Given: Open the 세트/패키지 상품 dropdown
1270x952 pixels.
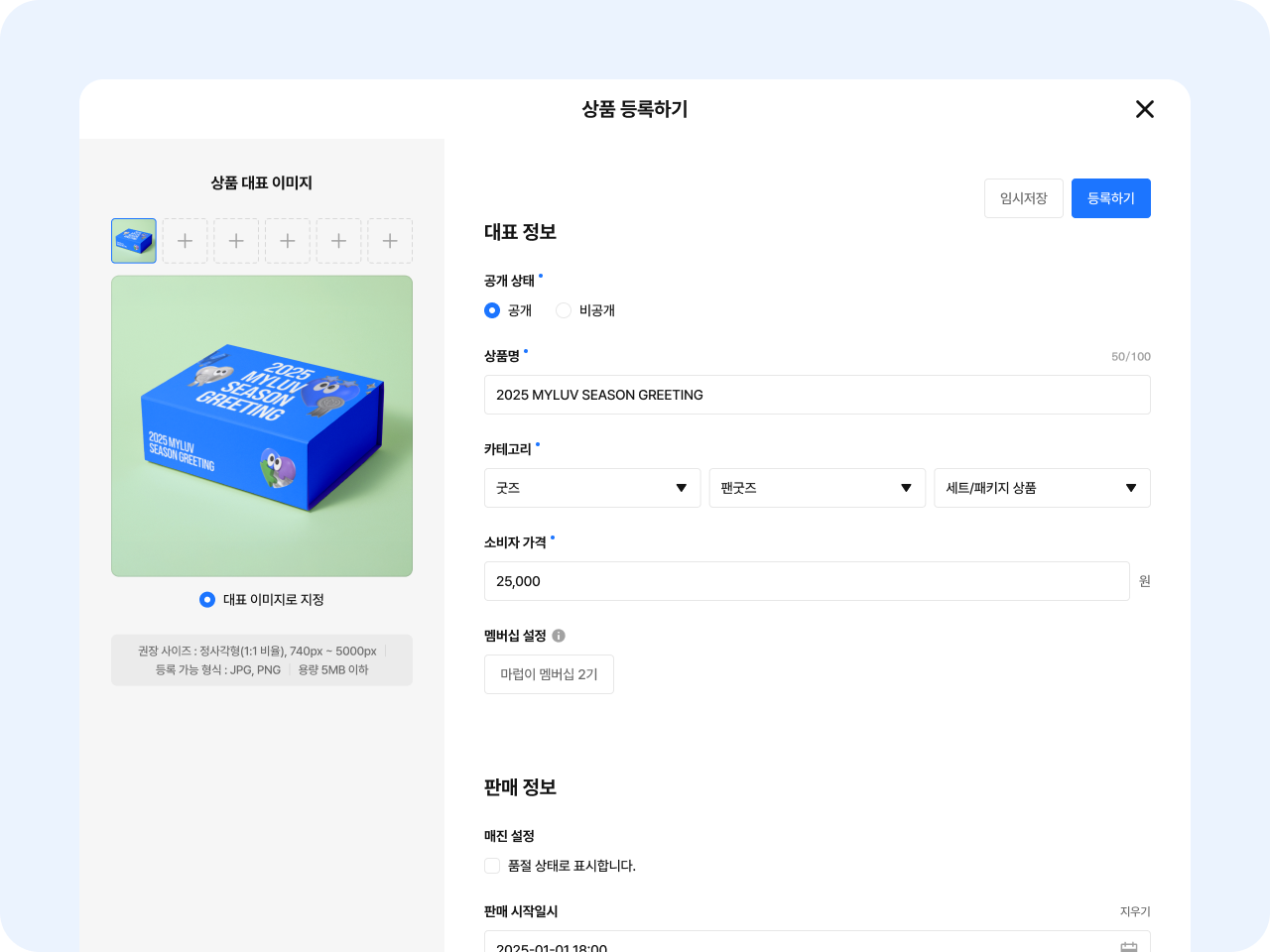Looking at the screenshot, I should (1042, 488).
